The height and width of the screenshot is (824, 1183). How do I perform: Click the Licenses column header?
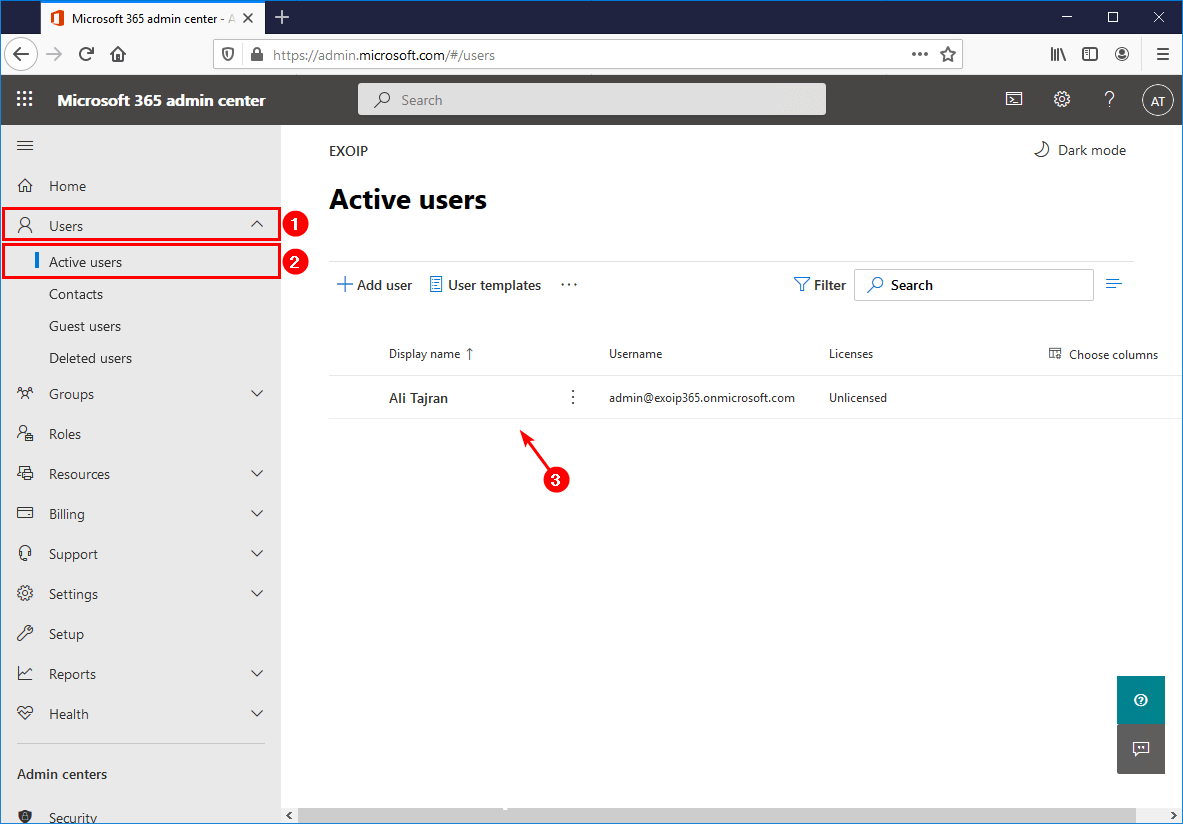851,354
